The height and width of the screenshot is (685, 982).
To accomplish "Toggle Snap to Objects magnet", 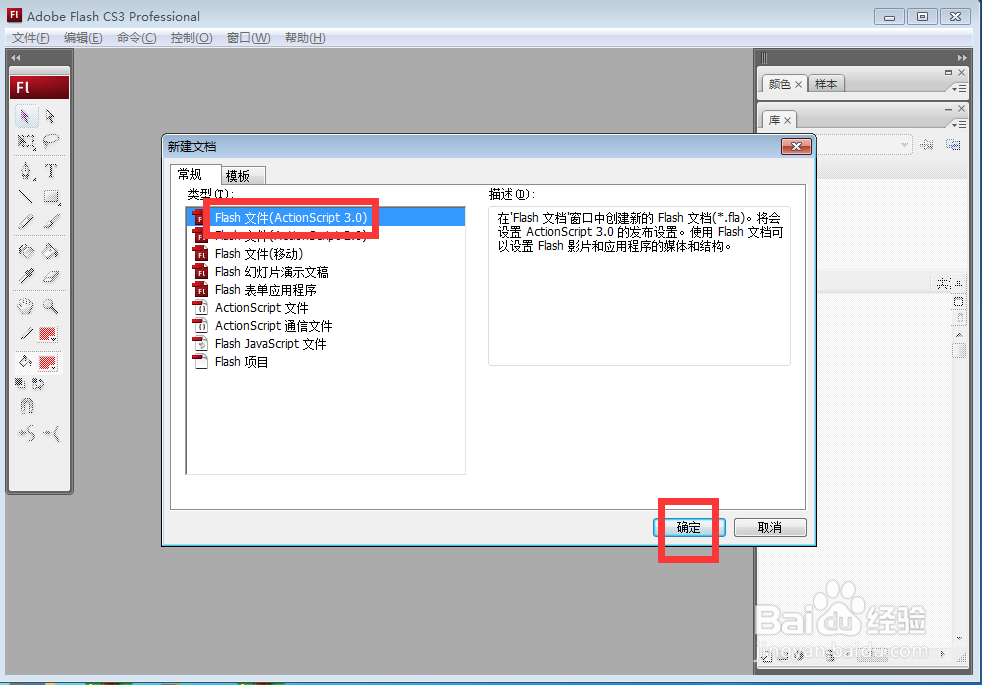I will coord(26,406).
